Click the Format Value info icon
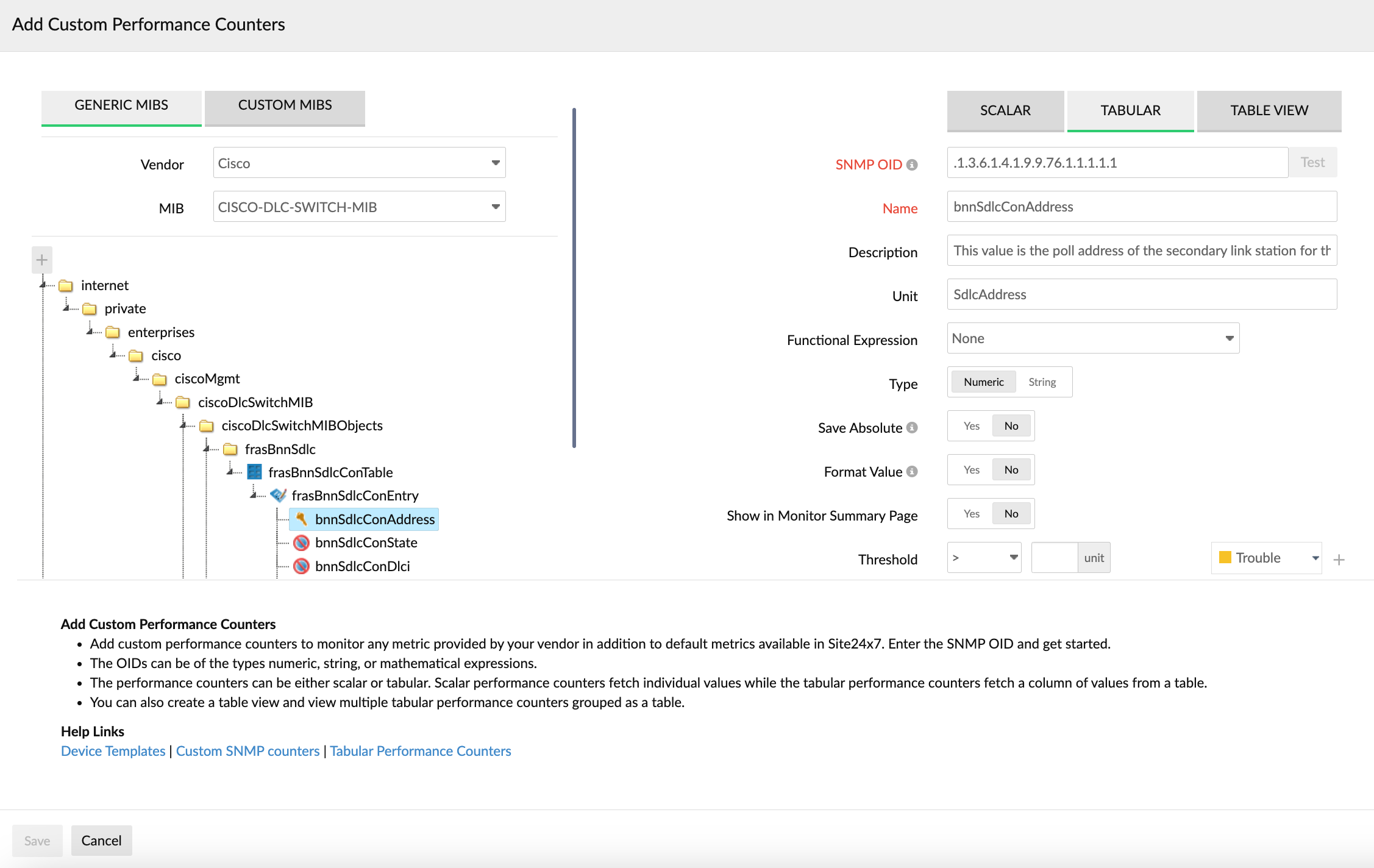Screen dimensions: 1374x868 click(912, 472)
